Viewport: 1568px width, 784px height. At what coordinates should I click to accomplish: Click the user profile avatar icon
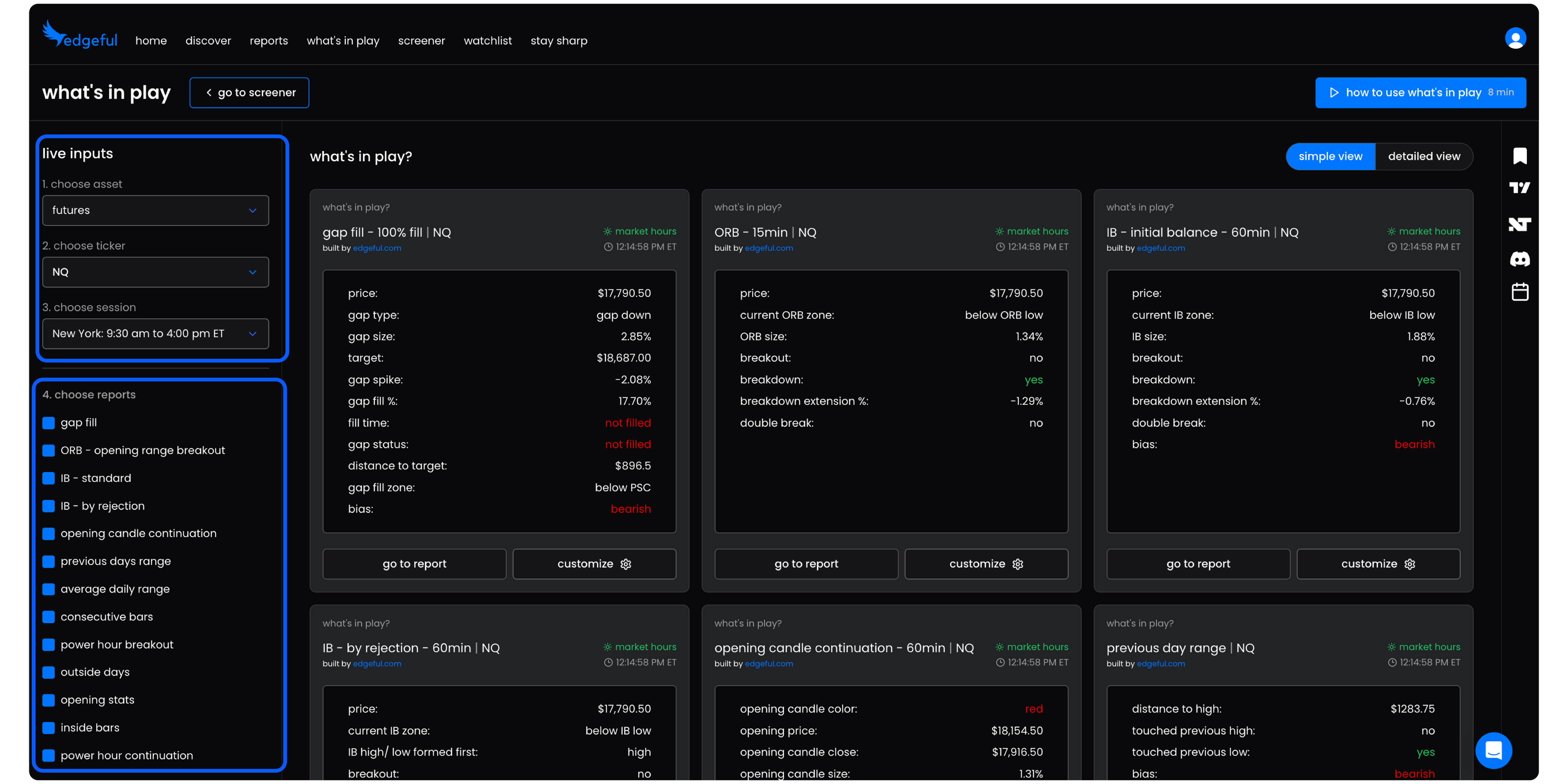click(x=1515, y=38)
